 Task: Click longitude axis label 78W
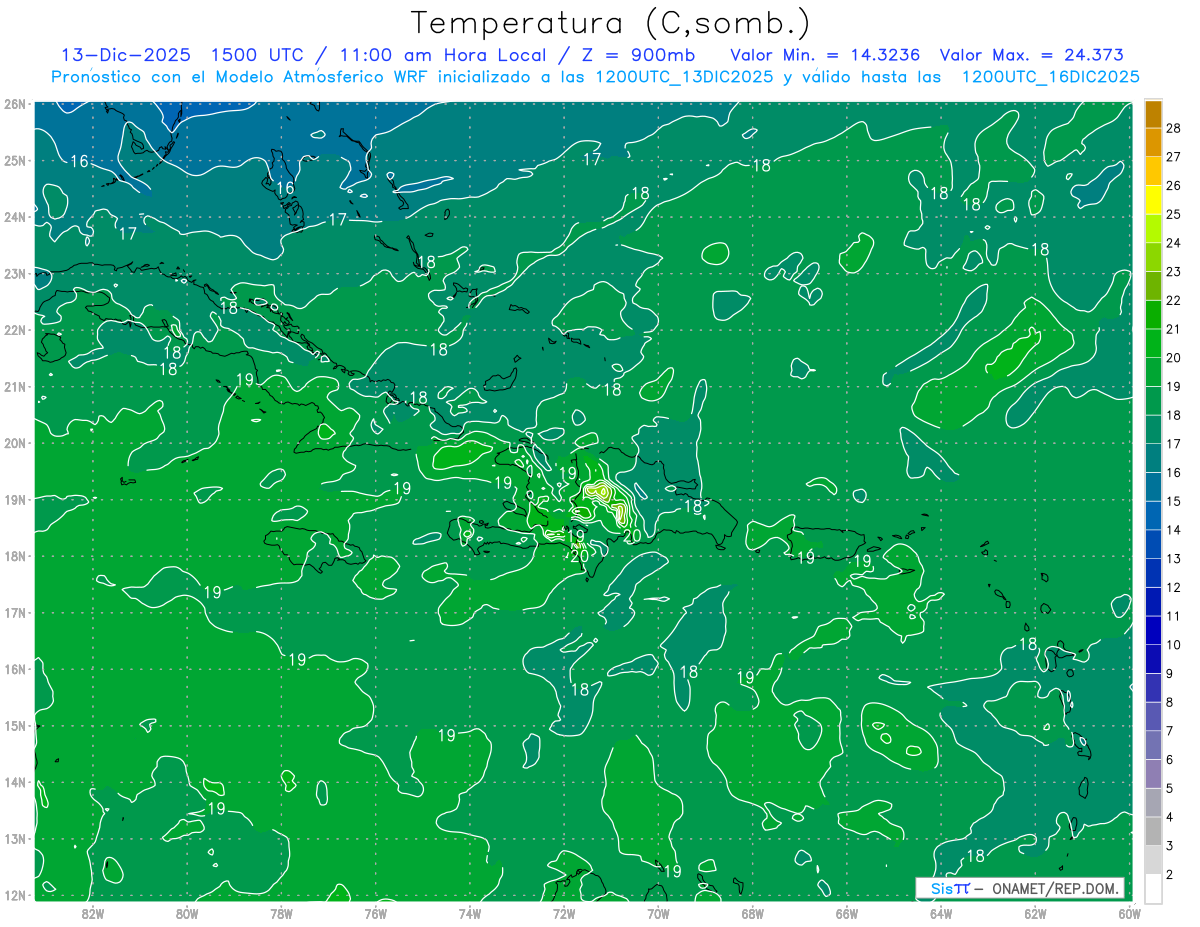click(x=281, y=912)
